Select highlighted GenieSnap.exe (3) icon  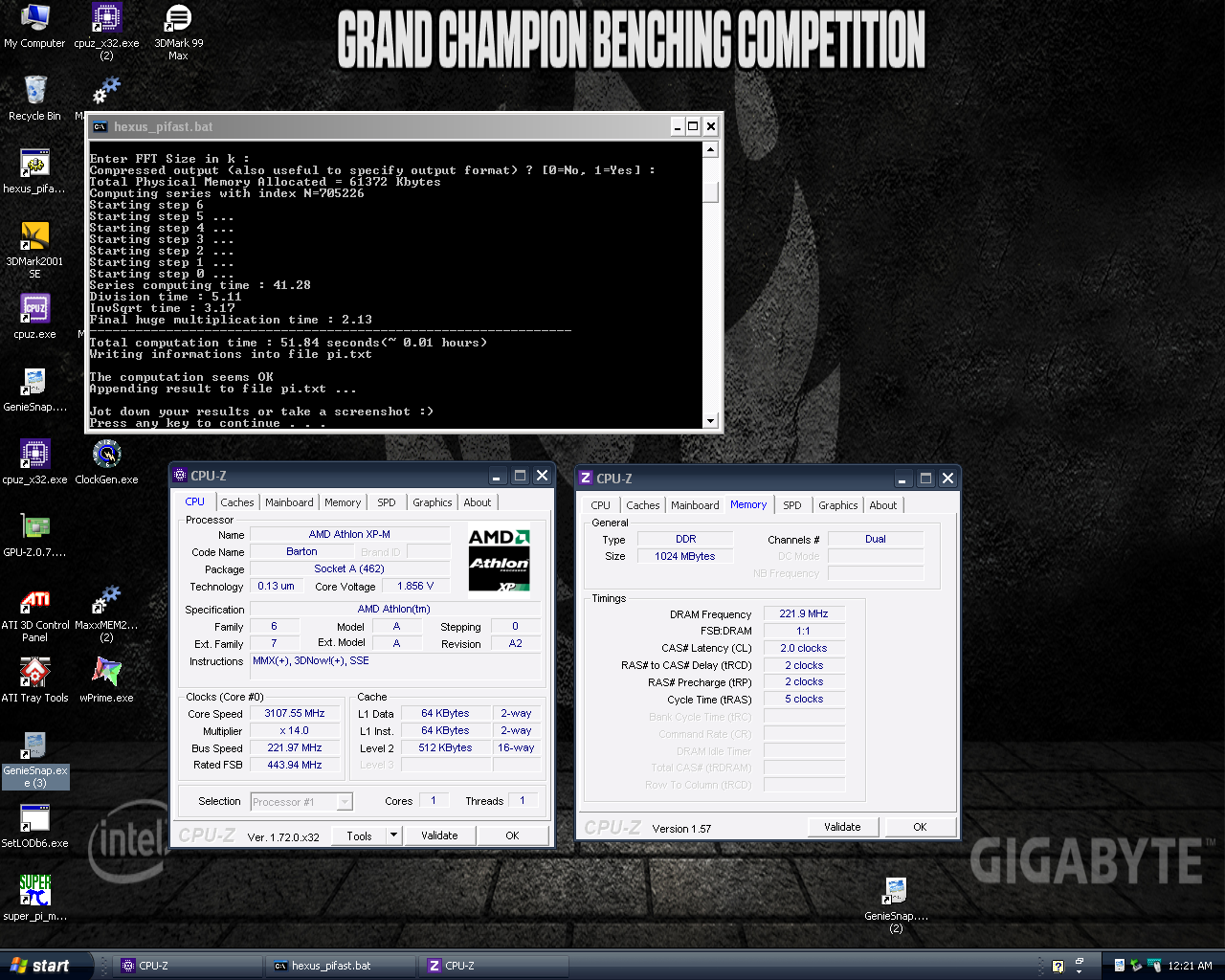point(34,759)
